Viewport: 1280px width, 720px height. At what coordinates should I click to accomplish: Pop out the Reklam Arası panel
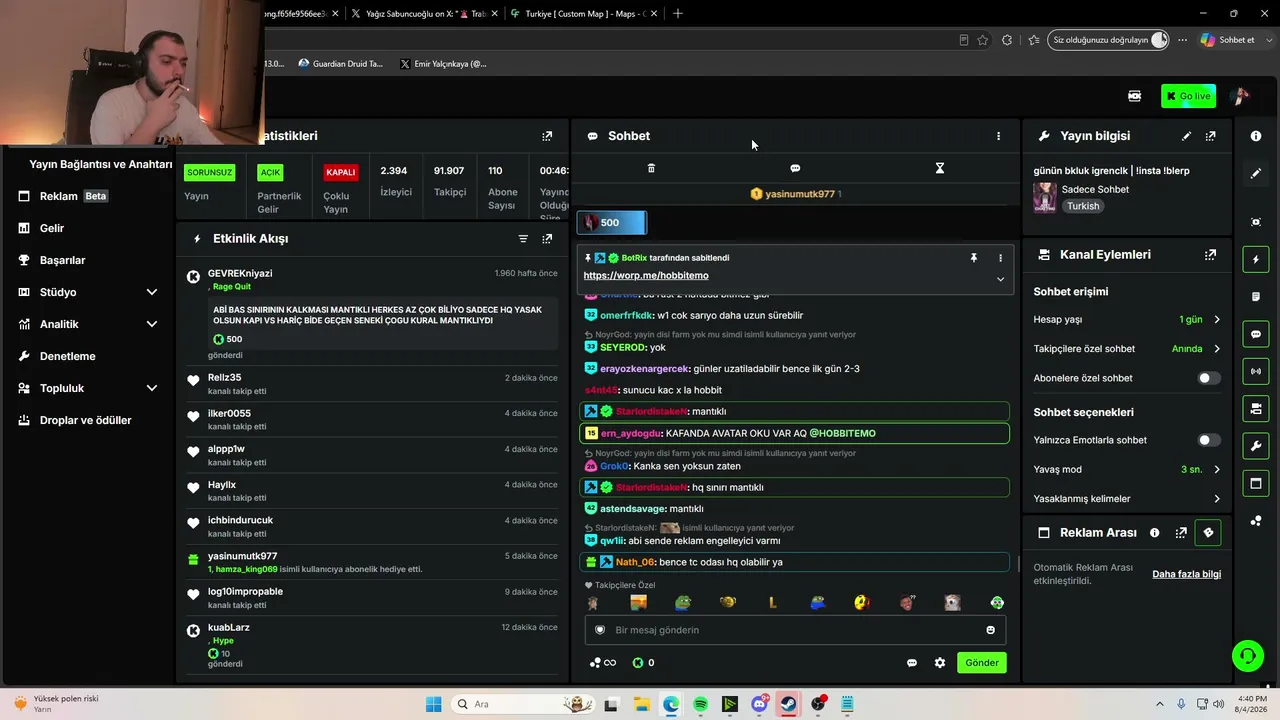(x=1181, y=533)
